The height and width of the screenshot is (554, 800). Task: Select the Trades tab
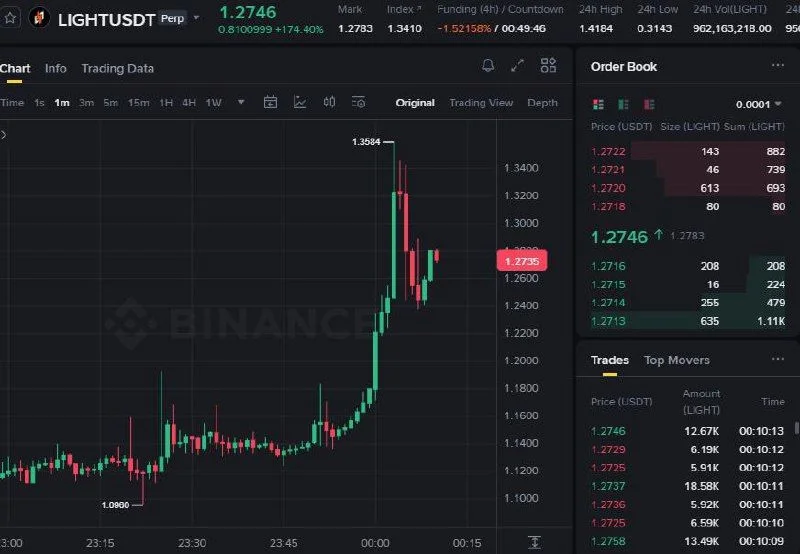610,360
